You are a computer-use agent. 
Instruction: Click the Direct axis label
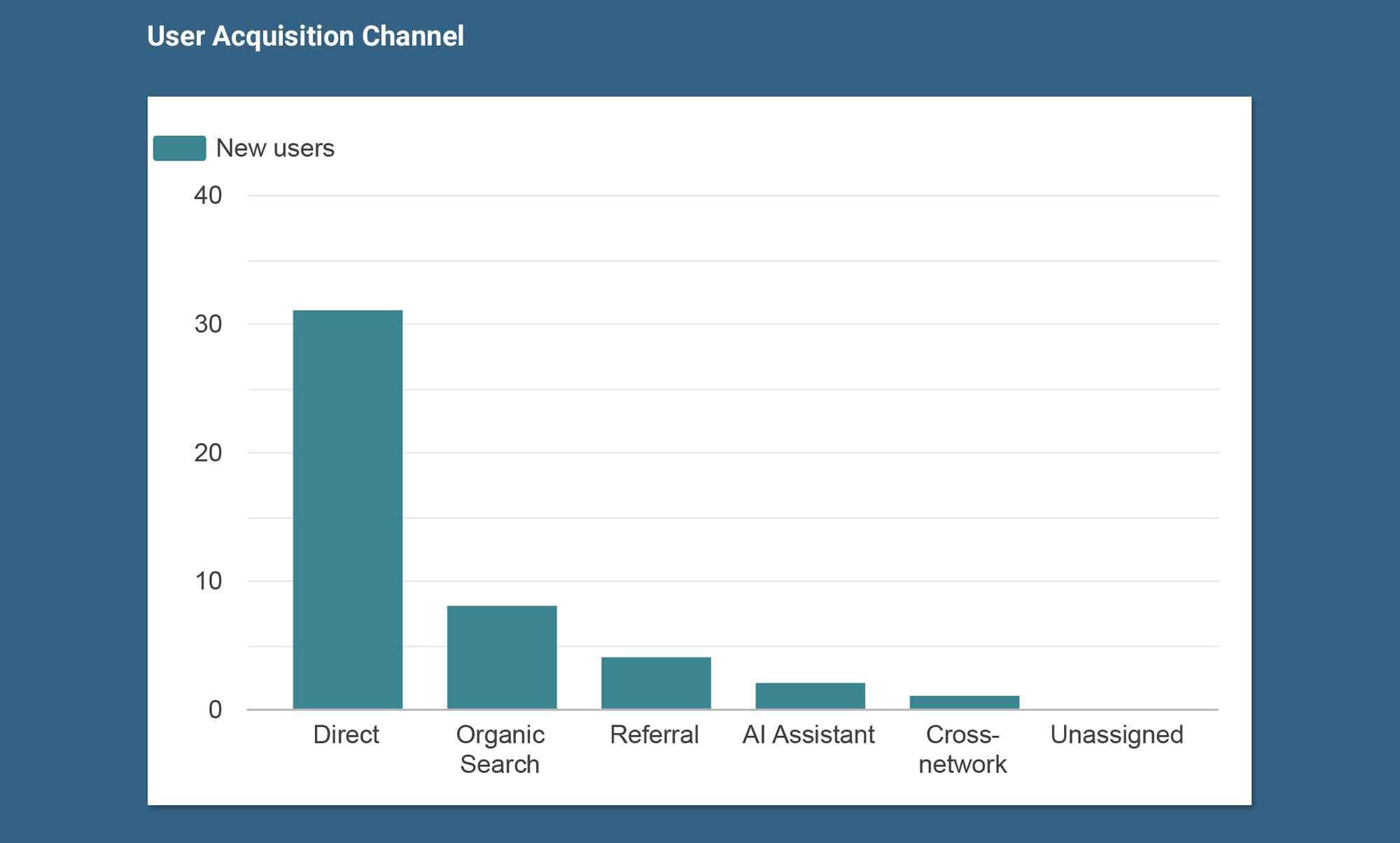[346, 734]
